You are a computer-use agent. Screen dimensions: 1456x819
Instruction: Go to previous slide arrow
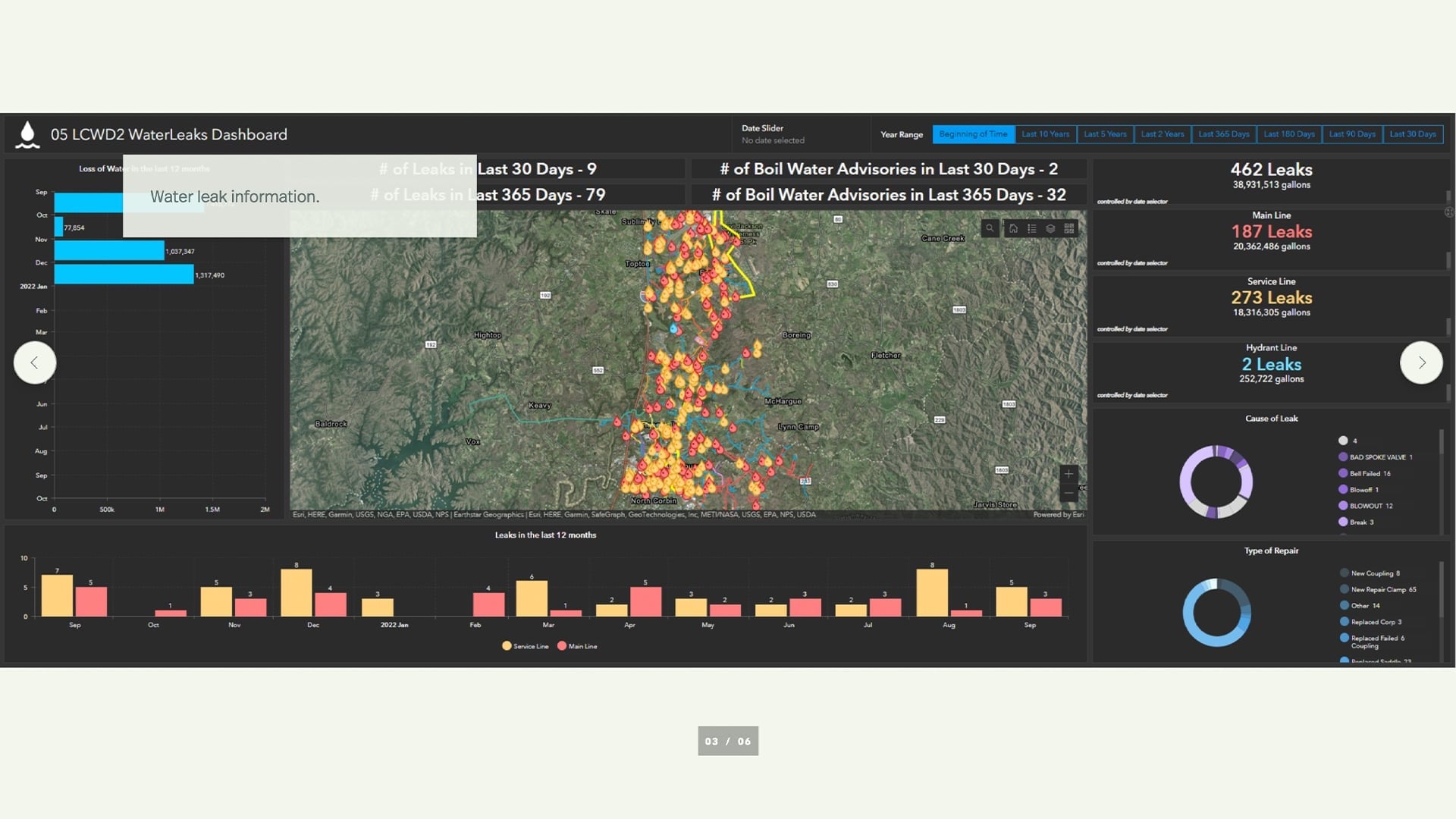pos(35,362)
